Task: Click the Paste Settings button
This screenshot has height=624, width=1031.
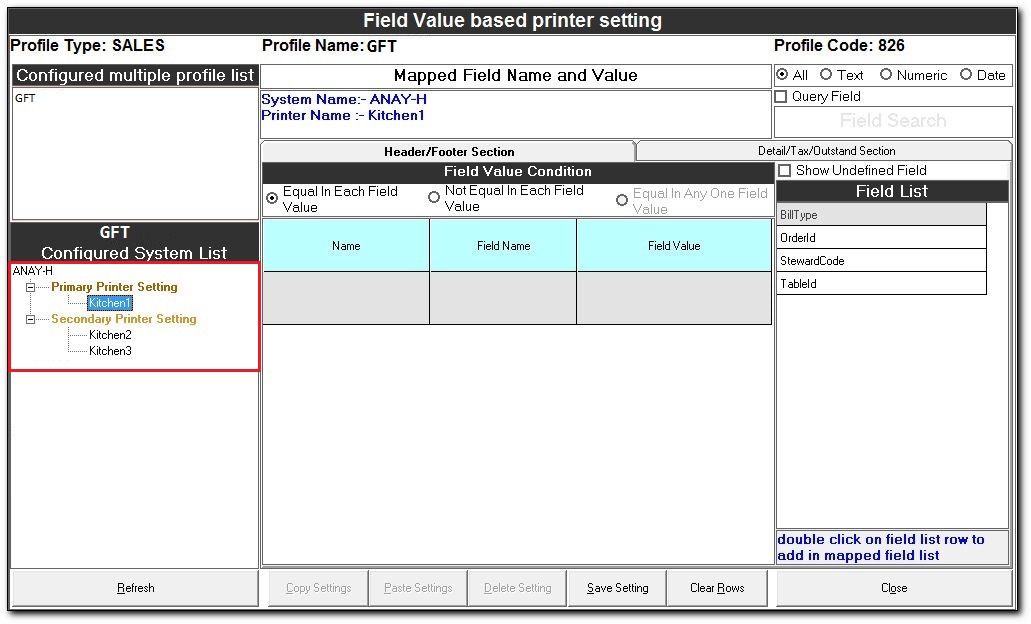Action: pyautogui.click(x=418, y=588)
